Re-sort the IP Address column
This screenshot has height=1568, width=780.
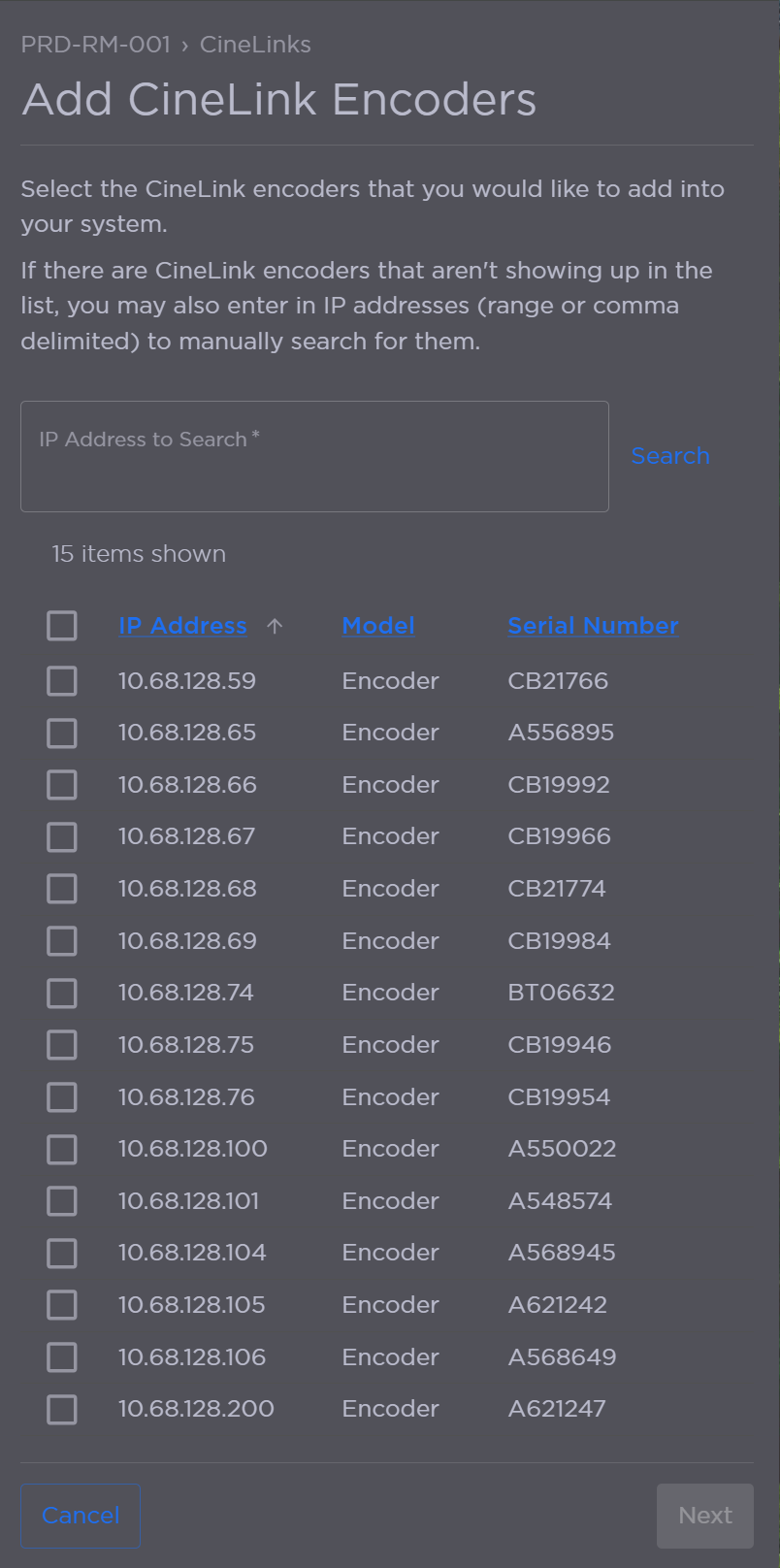coord(181,626)
